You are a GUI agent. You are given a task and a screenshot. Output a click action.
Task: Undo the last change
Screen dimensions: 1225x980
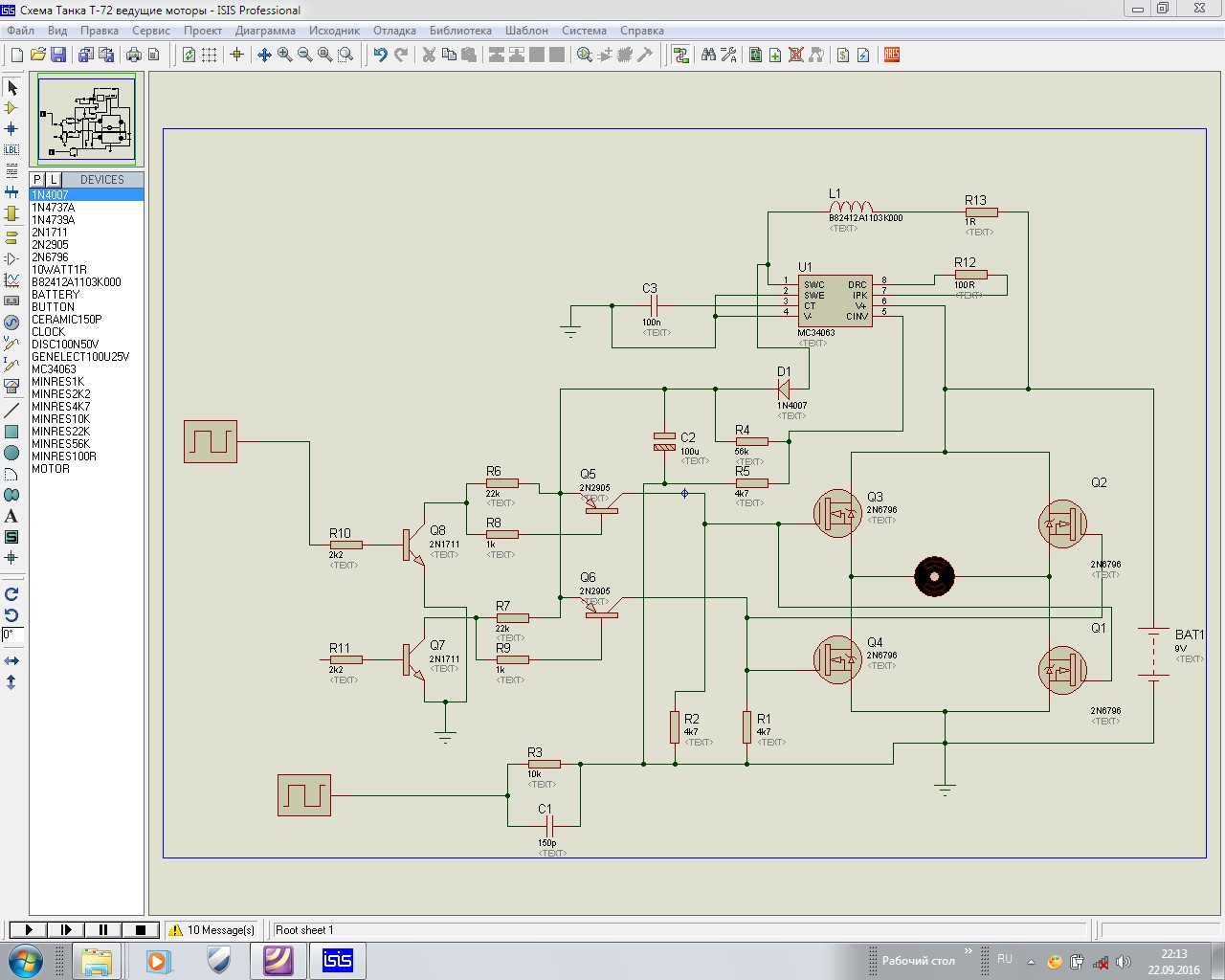(380, 55)
